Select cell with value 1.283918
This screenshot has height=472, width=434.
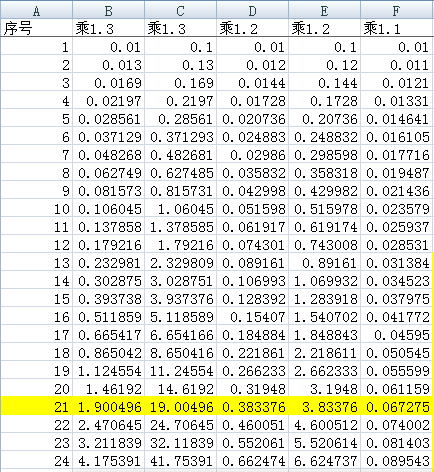click(324, 299)
